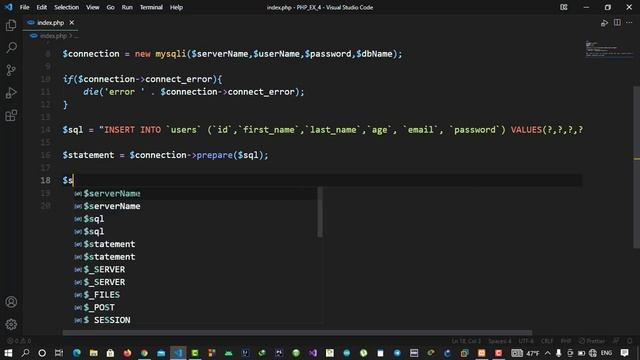Click line number 18 in the gutter
The image size is (640, 360).
point(45,180)
